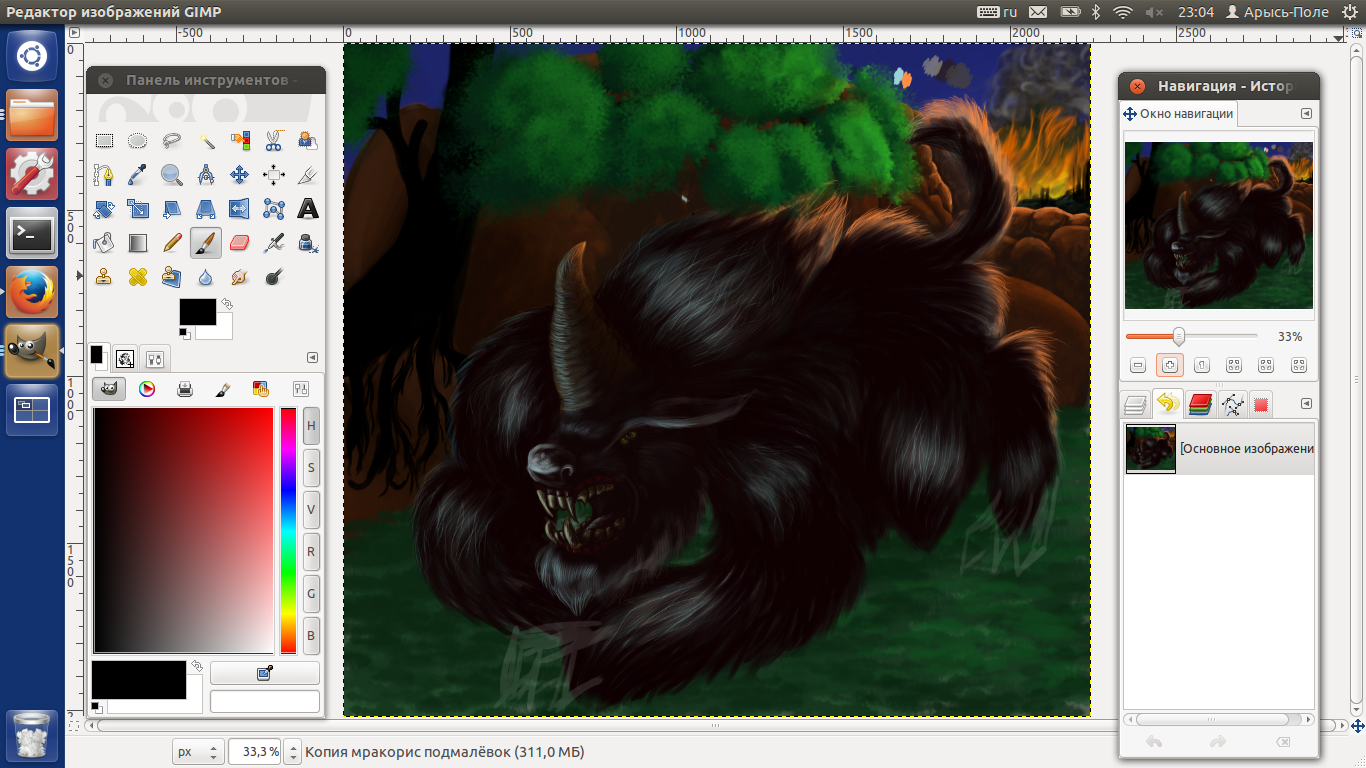
Task: Select the Heal bandage tool
Action: (138, 277)
